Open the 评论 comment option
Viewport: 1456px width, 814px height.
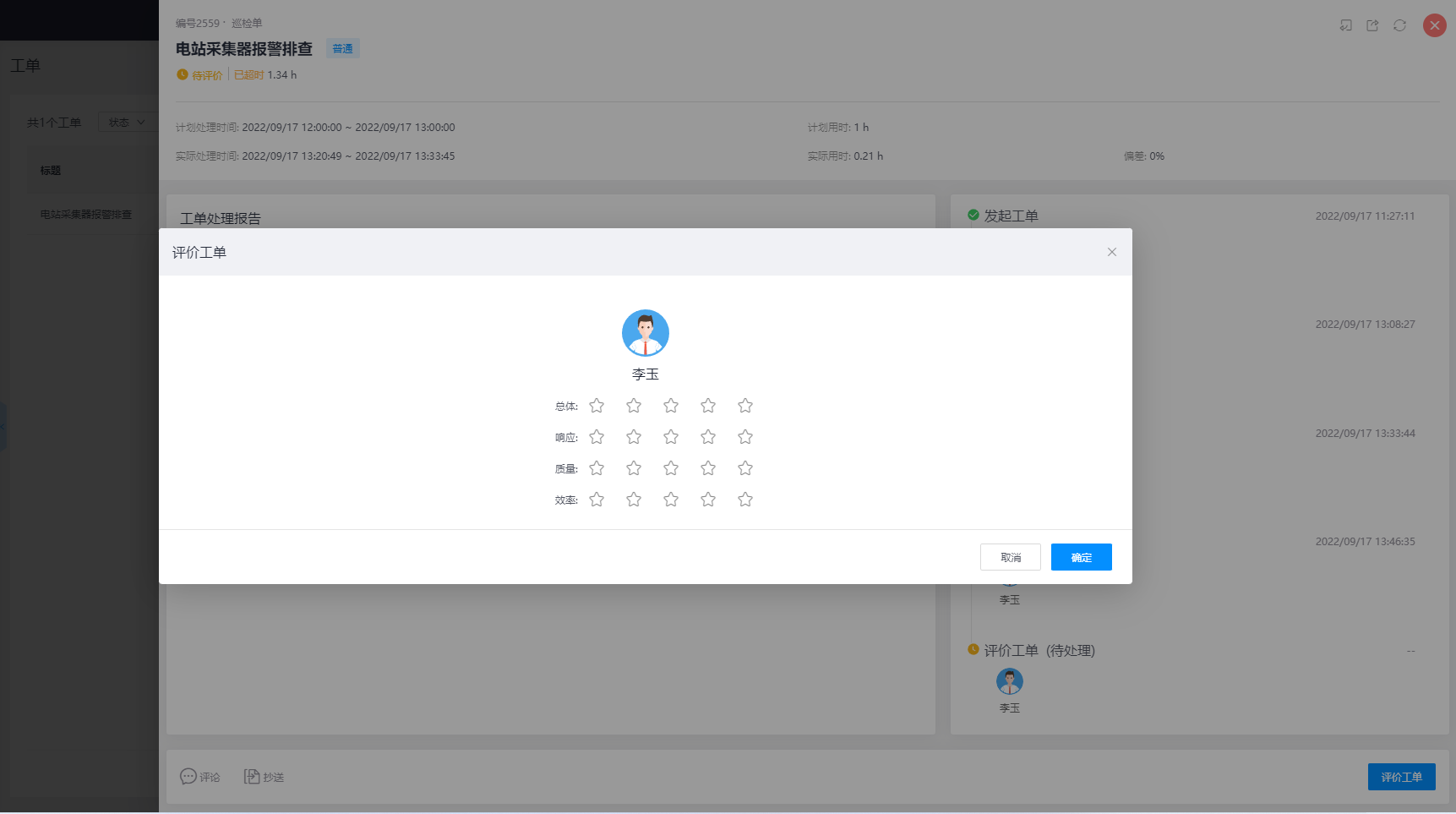point(200,777)
